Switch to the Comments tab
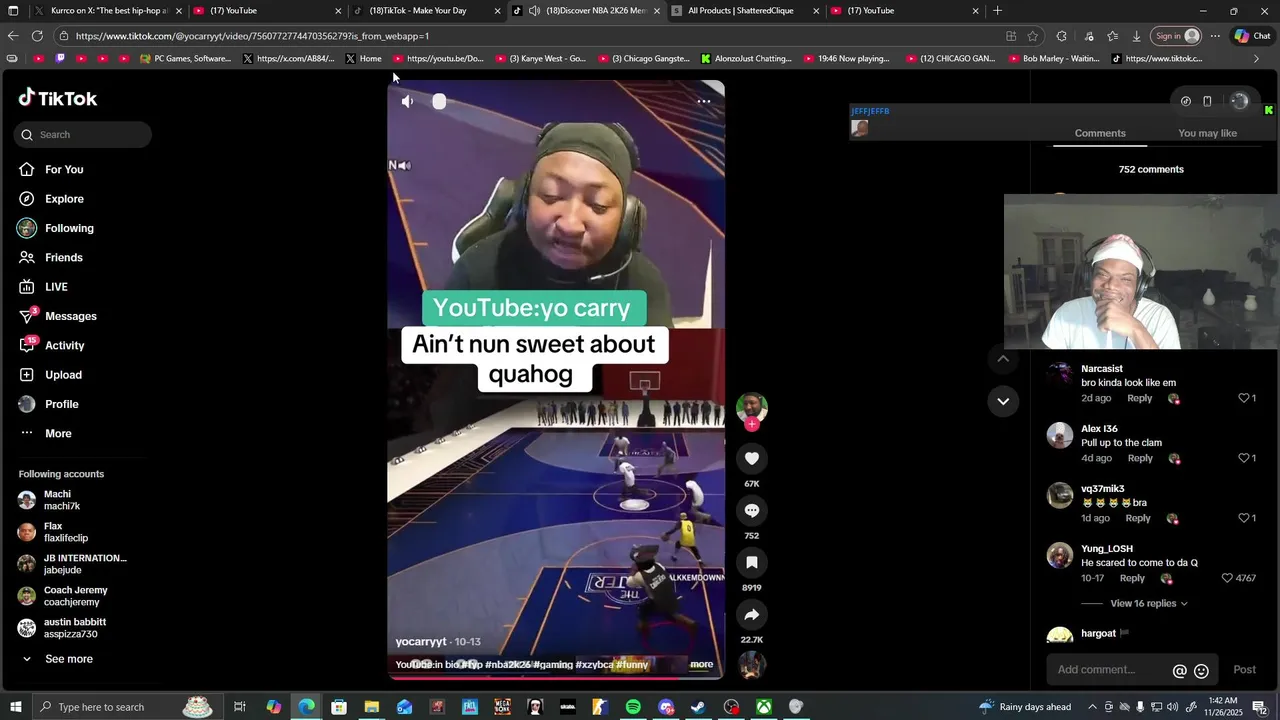1280x720 pixels. (x=1100, y=133)
